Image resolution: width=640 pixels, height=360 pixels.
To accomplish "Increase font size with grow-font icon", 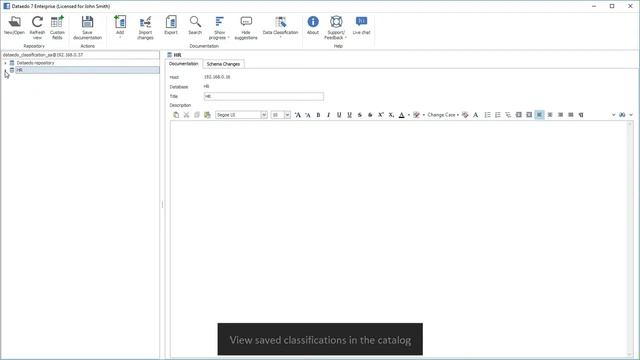I will pyautogui.click(x=298, y=115).
